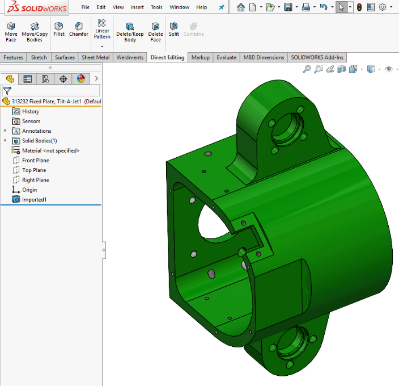This screenshot has width=399, height=386.
Task: Open the Select tool dropdown arrow
Action: click(350, 7)
